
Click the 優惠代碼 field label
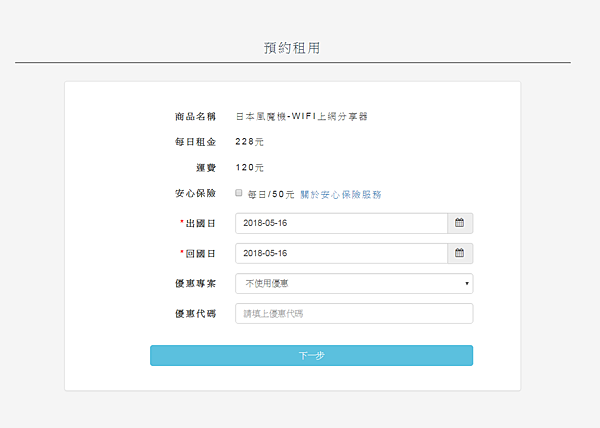(x=195, y=314)
